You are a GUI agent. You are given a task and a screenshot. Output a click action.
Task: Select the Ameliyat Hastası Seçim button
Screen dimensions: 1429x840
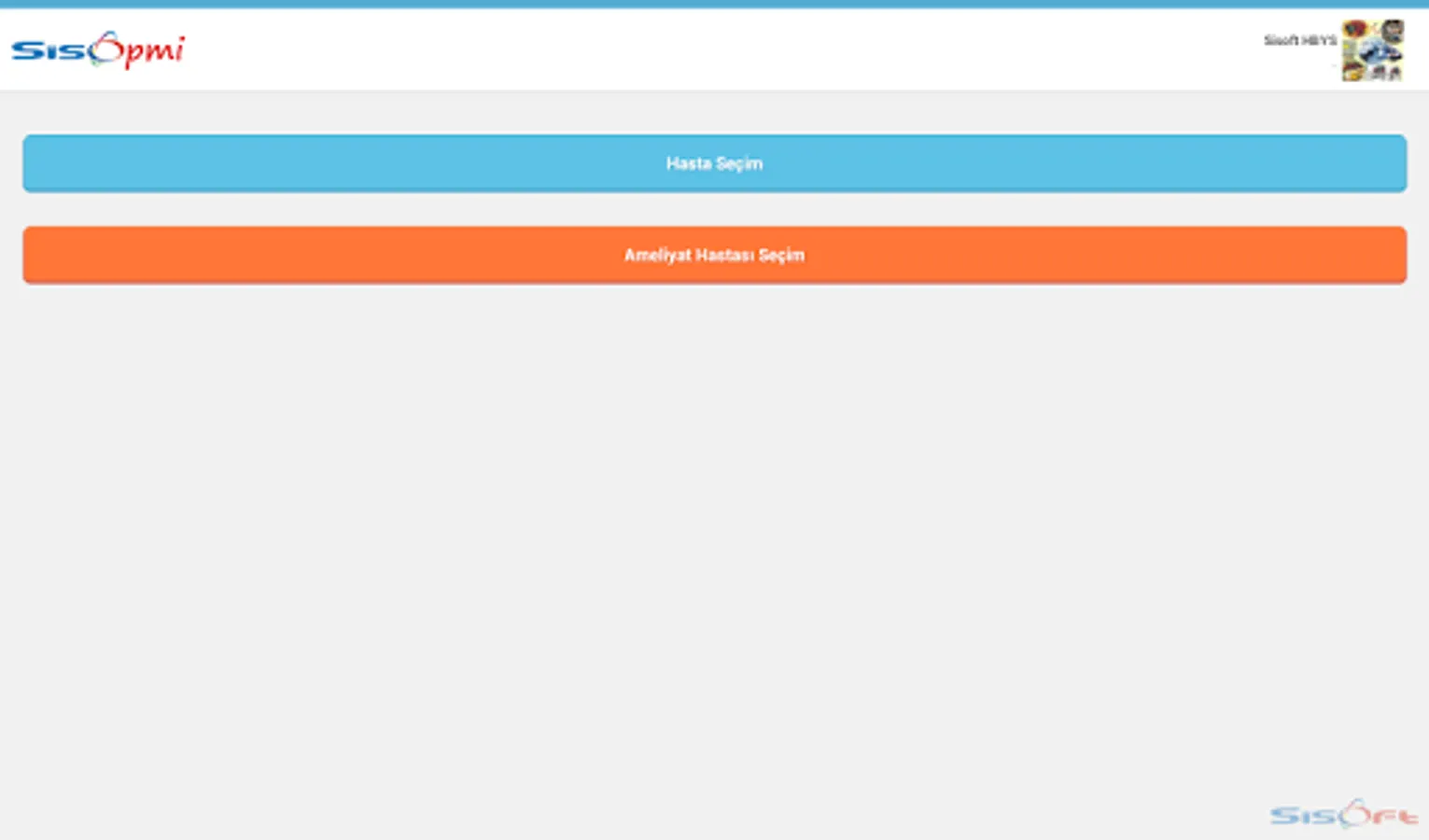tap(714, 255)
